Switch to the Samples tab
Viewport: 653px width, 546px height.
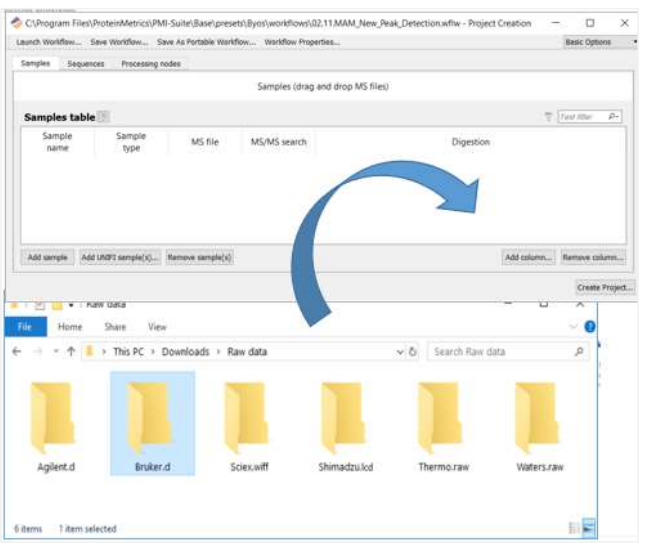coord(35,63)
